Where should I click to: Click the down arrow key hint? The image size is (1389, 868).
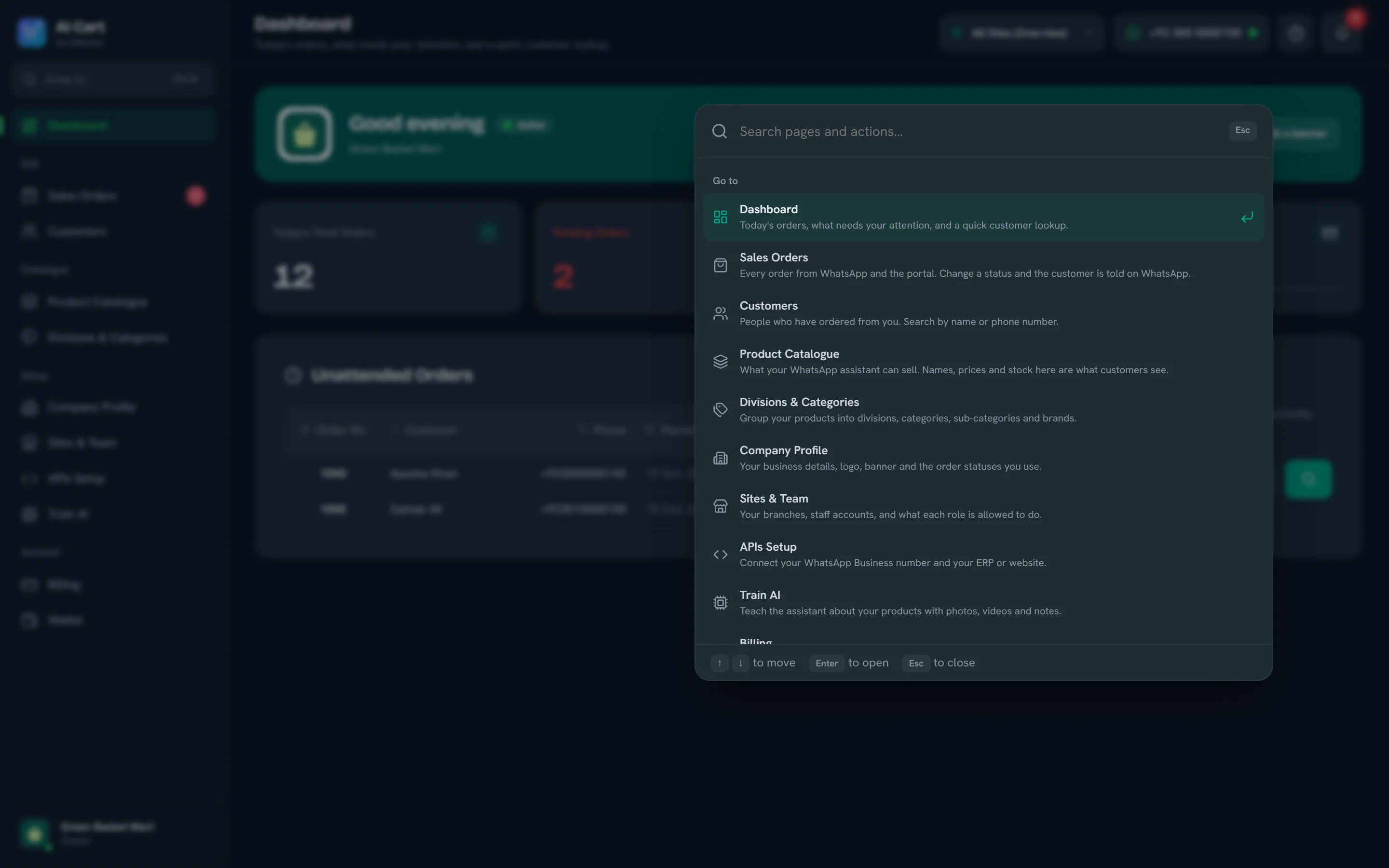(740, 663)
